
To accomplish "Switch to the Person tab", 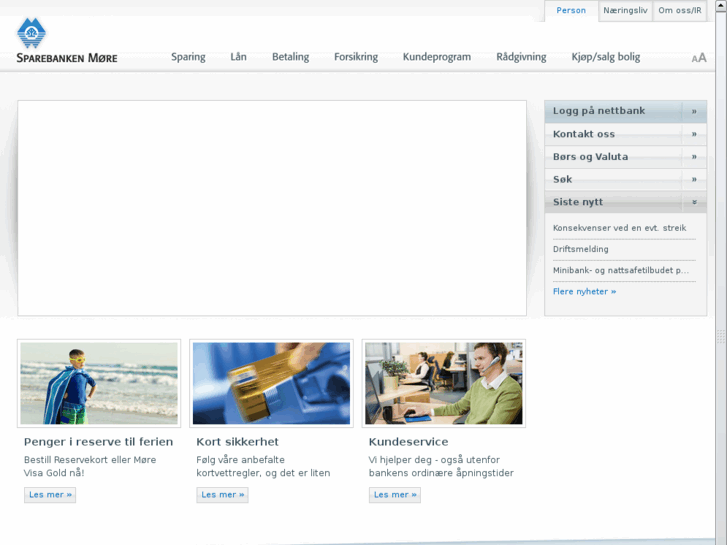I will (571, 11).
